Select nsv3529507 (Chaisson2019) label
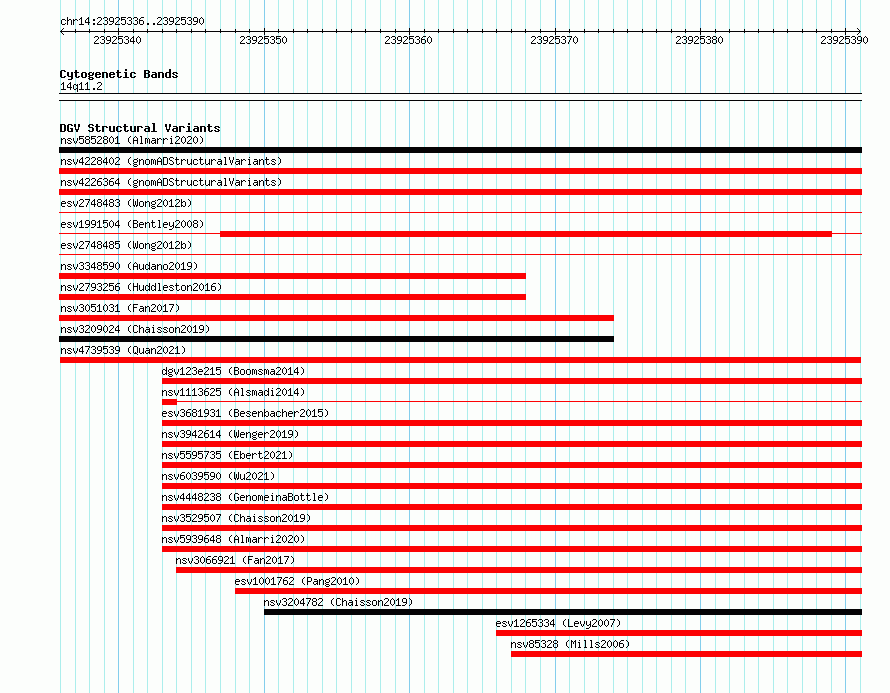Screen dimensions: 890x693 [236, 518]
